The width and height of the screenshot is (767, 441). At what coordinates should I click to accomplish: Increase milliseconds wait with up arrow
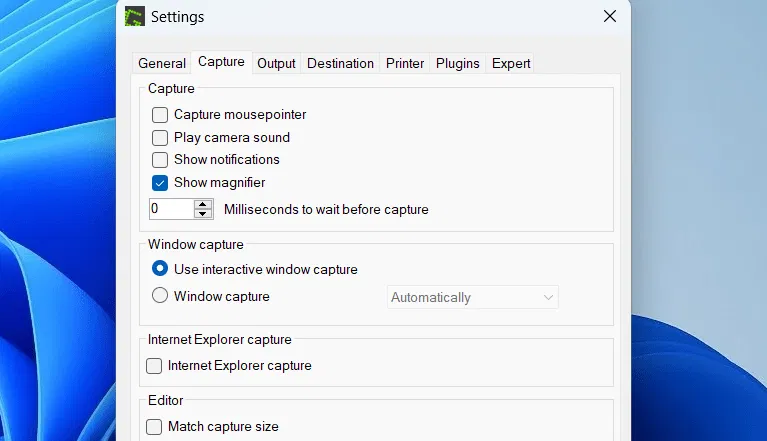coord(203,204)
